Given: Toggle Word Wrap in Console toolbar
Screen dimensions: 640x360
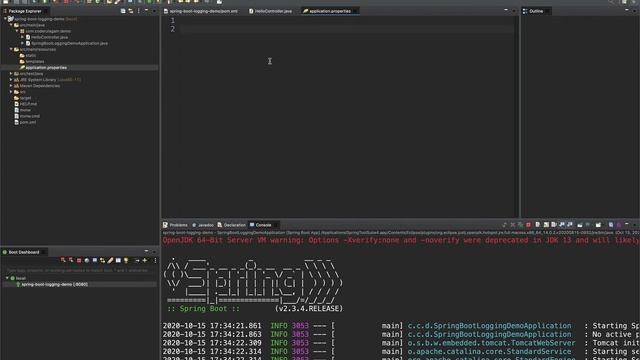Looking at the screenshot, I should 554,225.
